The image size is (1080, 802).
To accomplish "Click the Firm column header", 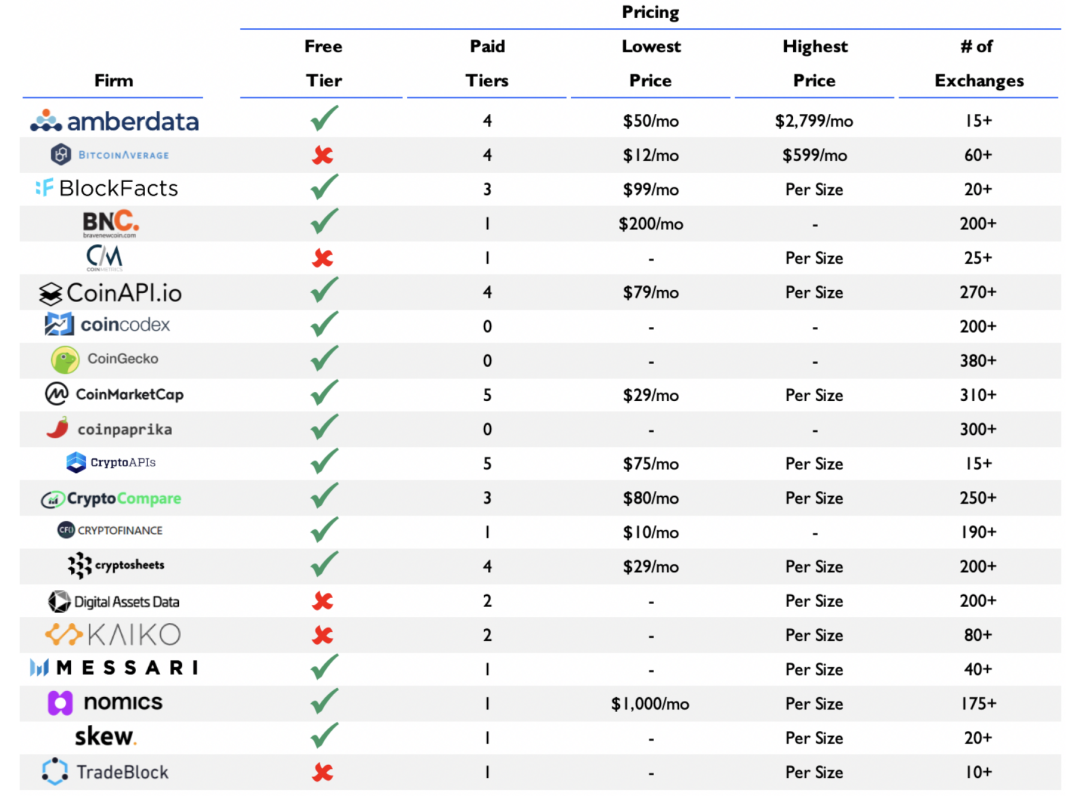I will click(113, 80).
